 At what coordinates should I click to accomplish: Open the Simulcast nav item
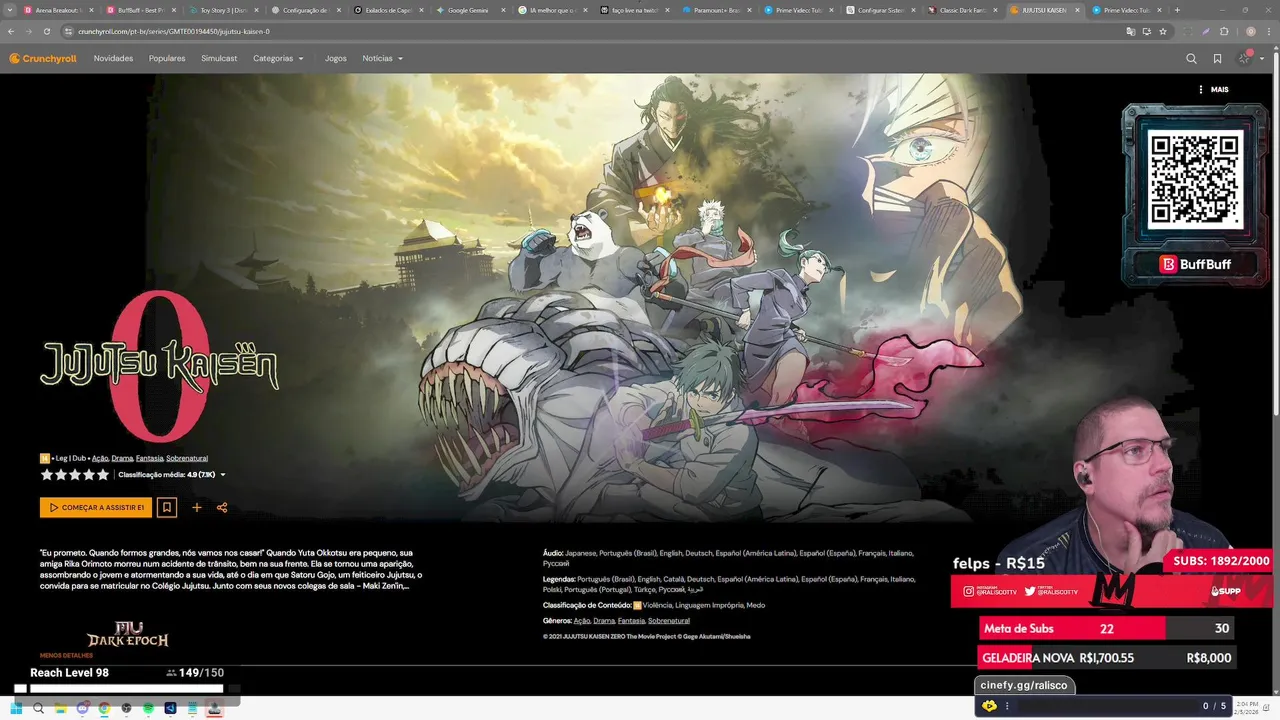[219, 58]
